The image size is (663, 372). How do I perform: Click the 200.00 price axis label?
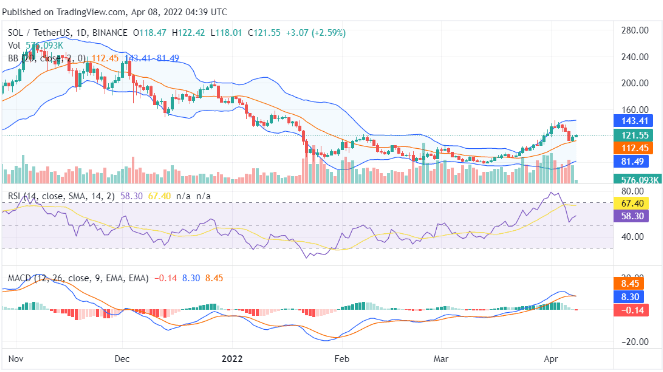point(635,83)
